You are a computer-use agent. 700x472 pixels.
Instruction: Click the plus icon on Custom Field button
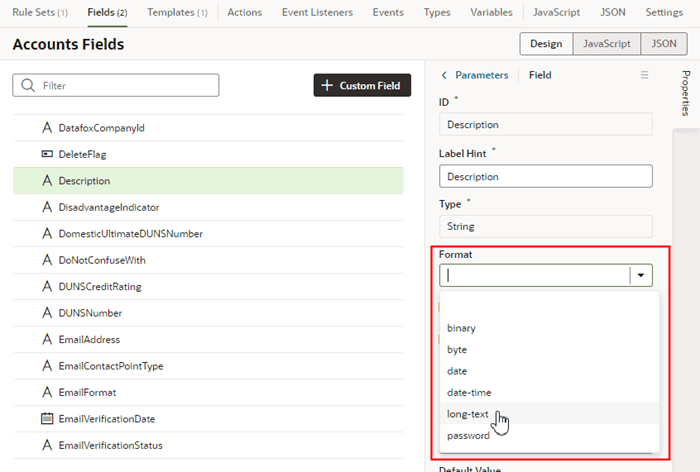click(327, 85)
